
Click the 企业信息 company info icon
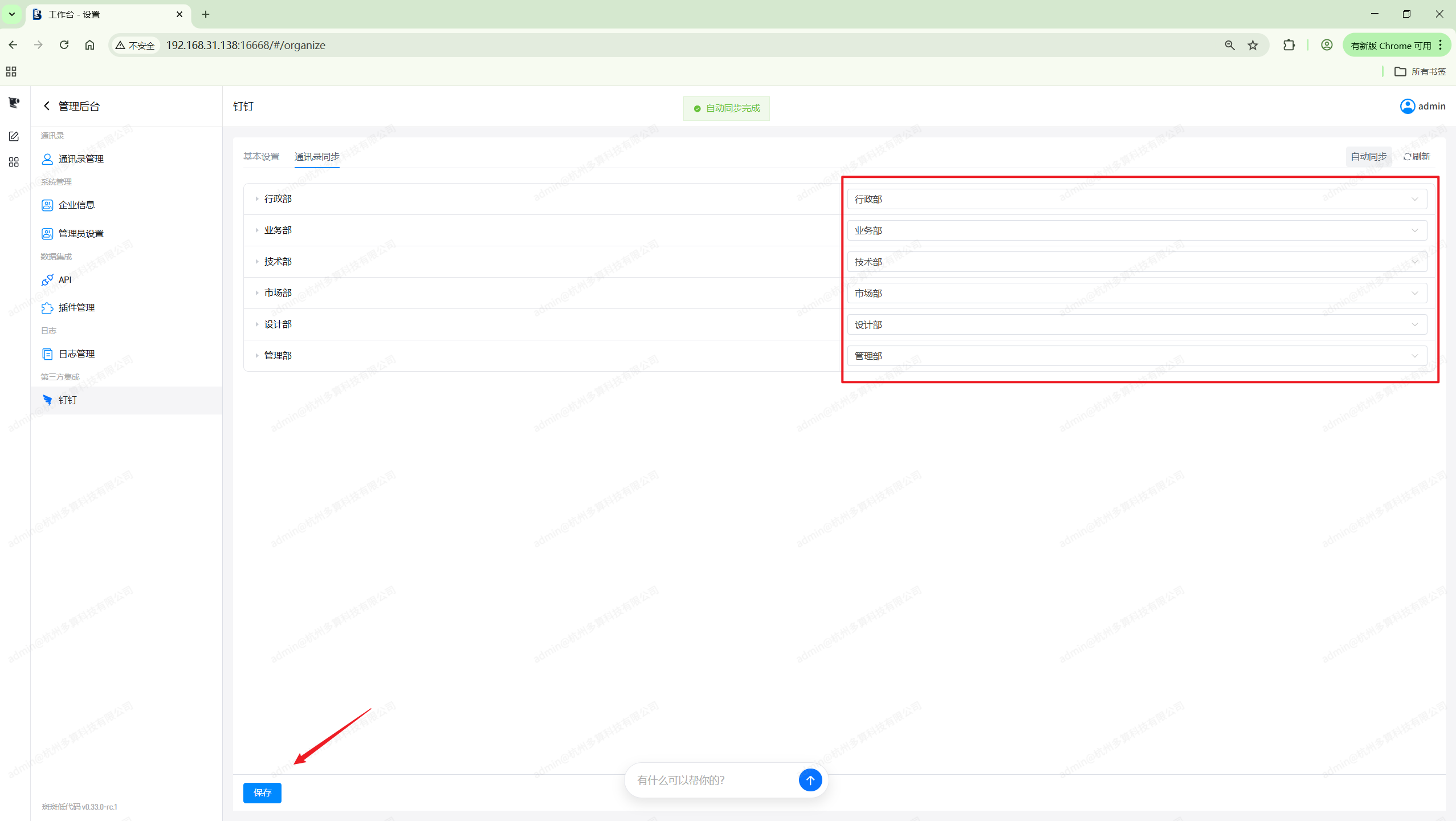coord(47,205)
